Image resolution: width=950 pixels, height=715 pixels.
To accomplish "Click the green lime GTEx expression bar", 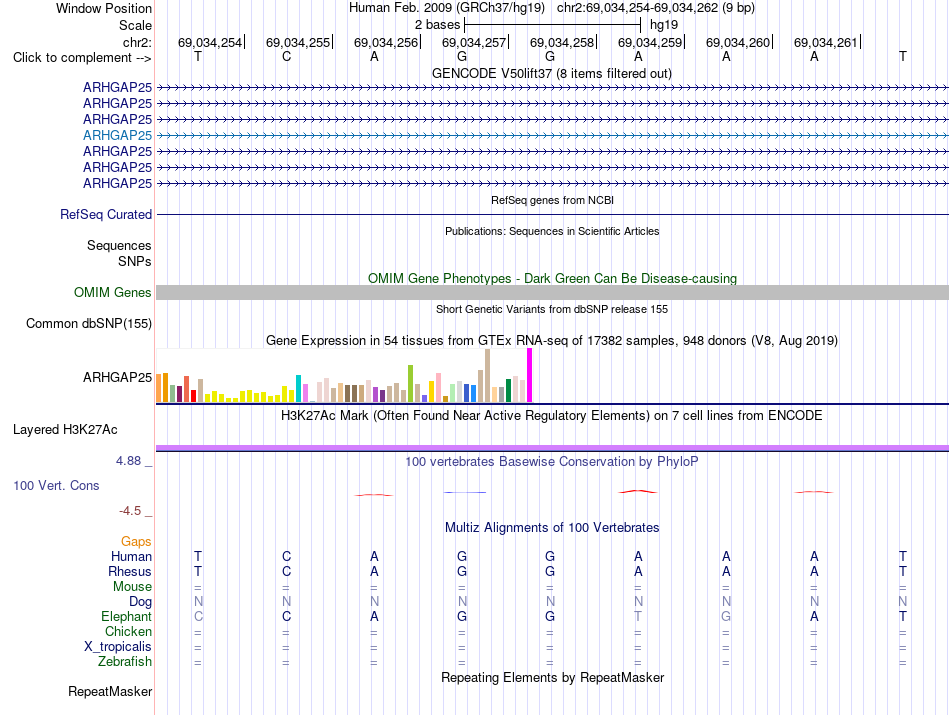I will (411, 384).
